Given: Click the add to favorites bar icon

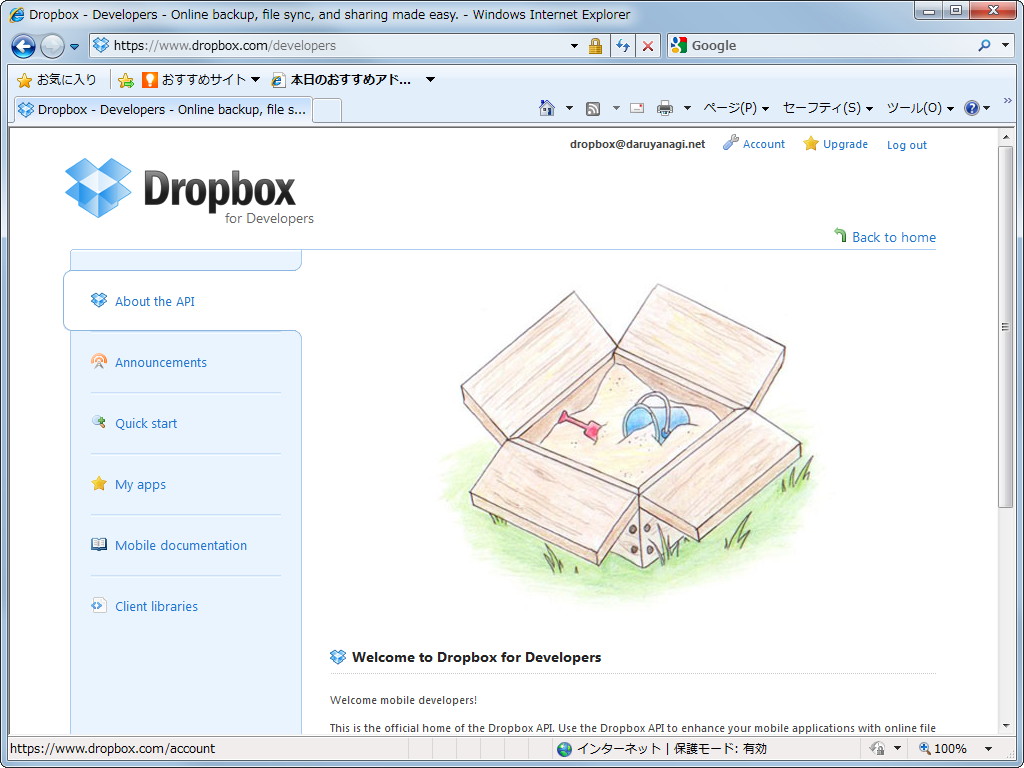Looking at the screenshot, I should coord(125,80).
